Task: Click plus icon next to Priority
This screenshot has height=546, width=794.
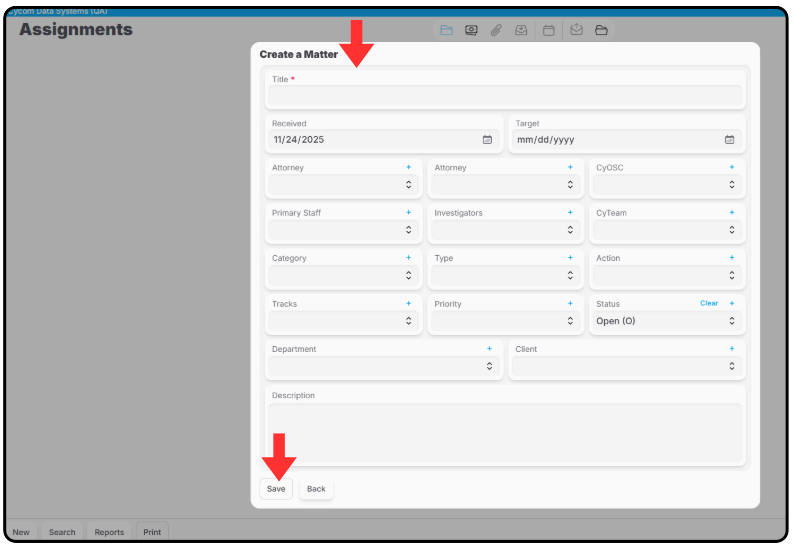Action: (570, 303)
